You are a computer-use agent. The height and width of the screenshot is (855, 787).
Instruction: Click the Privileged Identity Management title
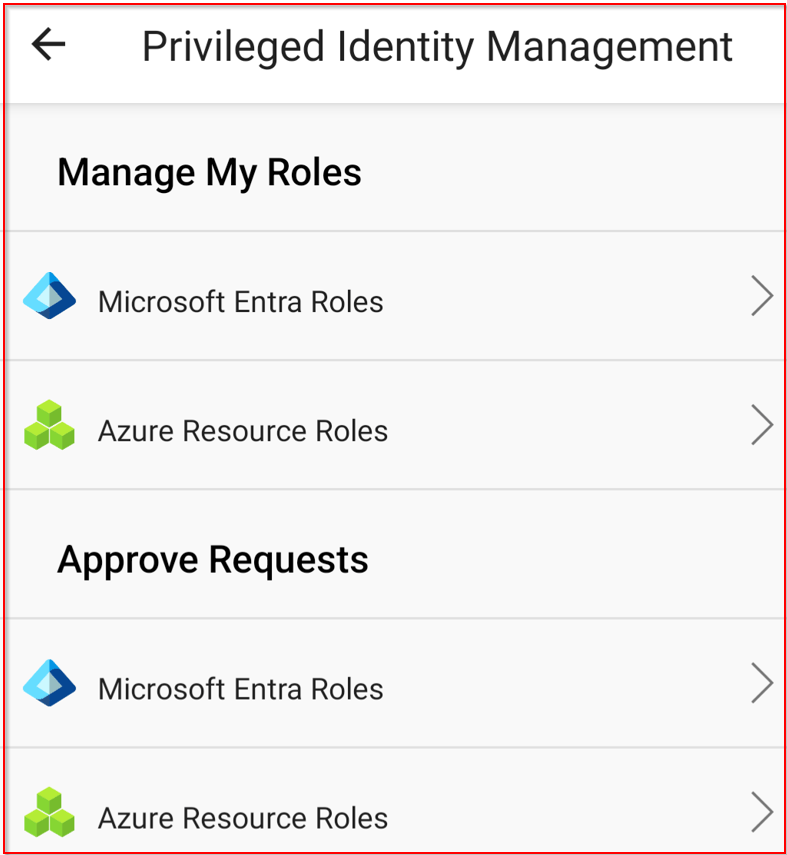pos(437,47)
